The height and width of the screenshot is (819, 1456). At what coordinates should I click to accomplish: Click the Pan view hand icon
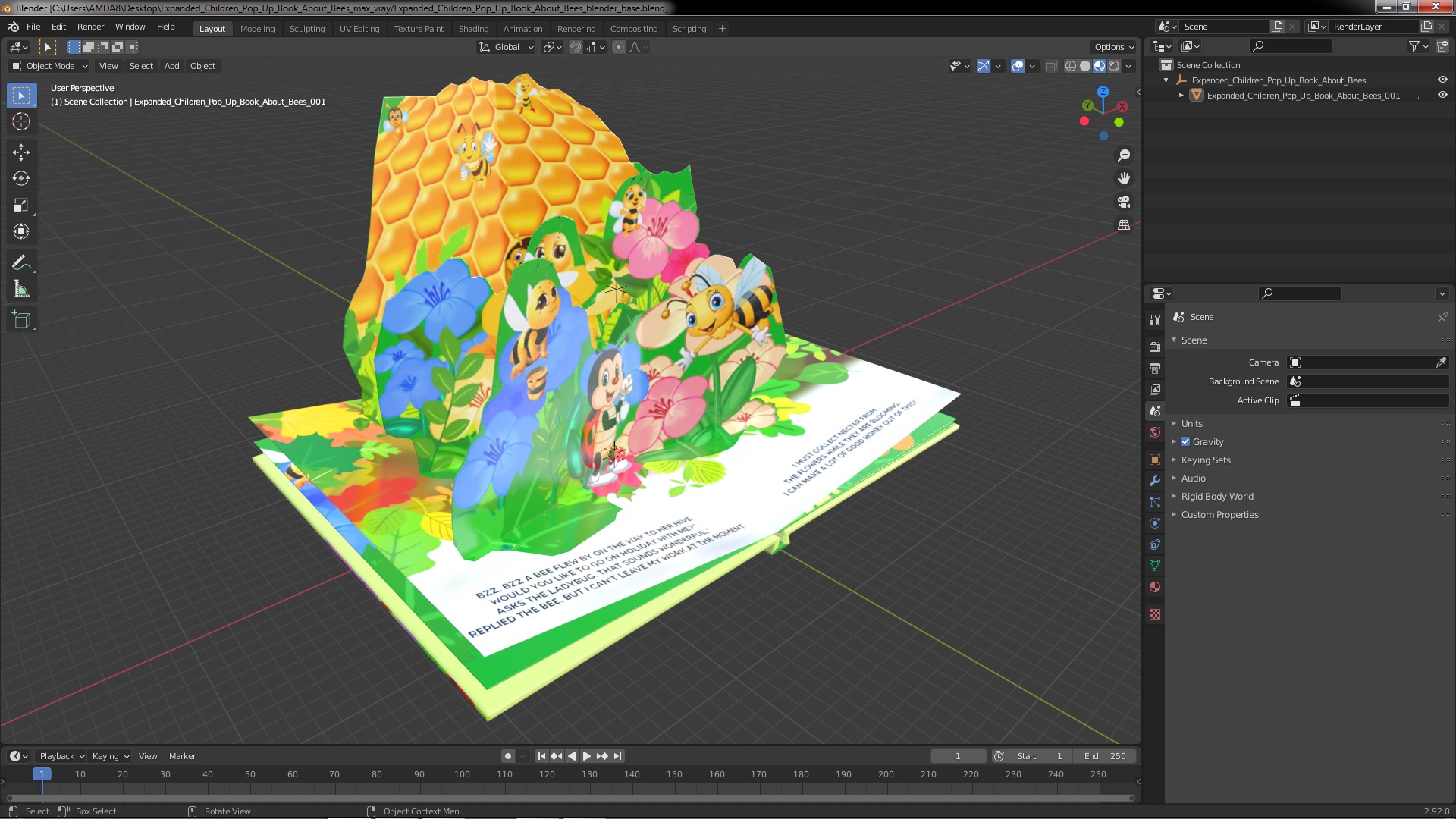1124,178
